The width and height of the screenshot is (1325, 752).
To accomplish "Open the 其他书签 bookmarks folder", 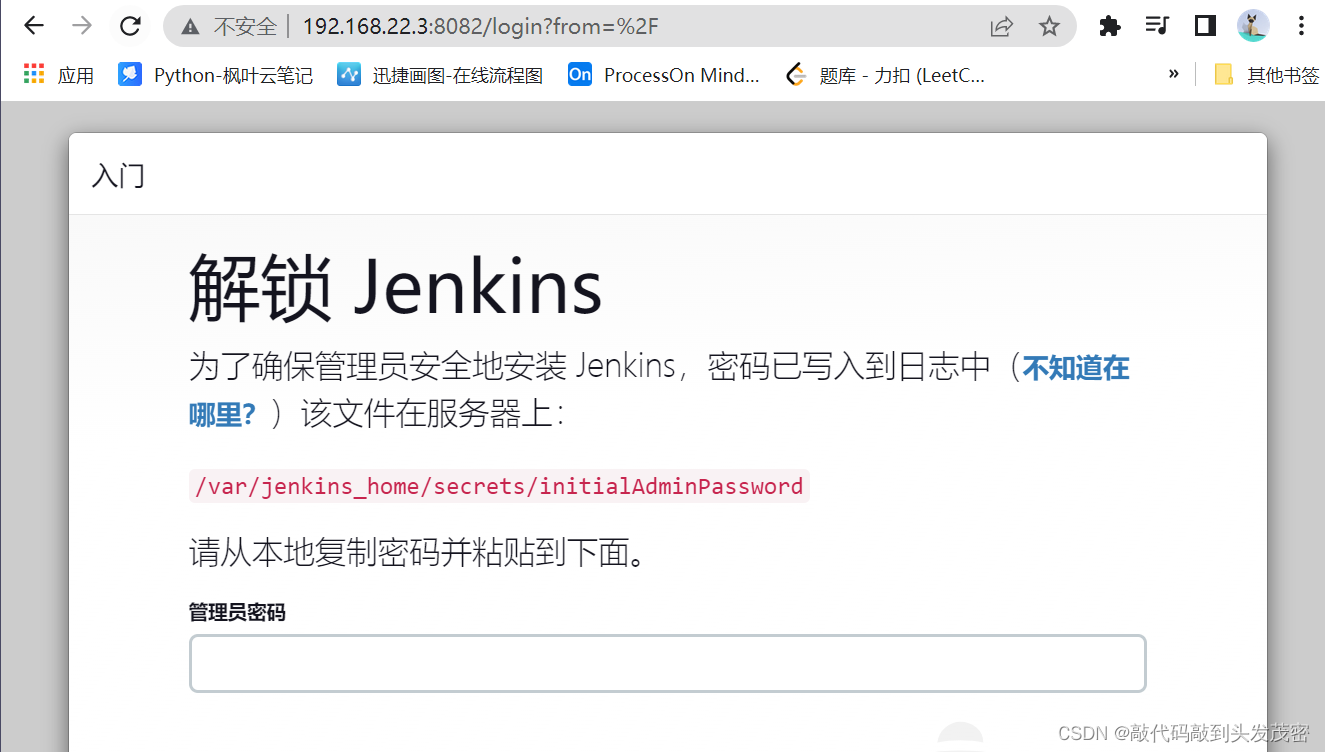I will [1267, 75].
